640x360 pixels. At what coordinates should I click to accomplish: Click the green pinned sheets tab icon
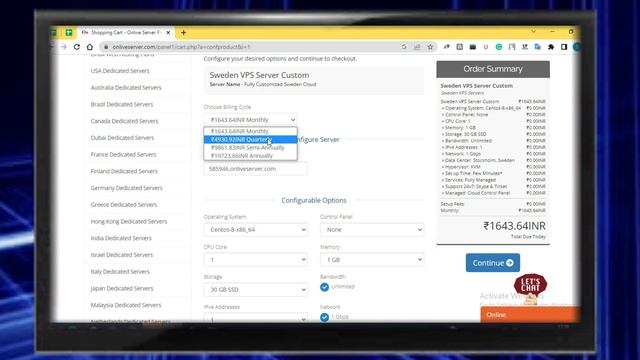(69, 32)
